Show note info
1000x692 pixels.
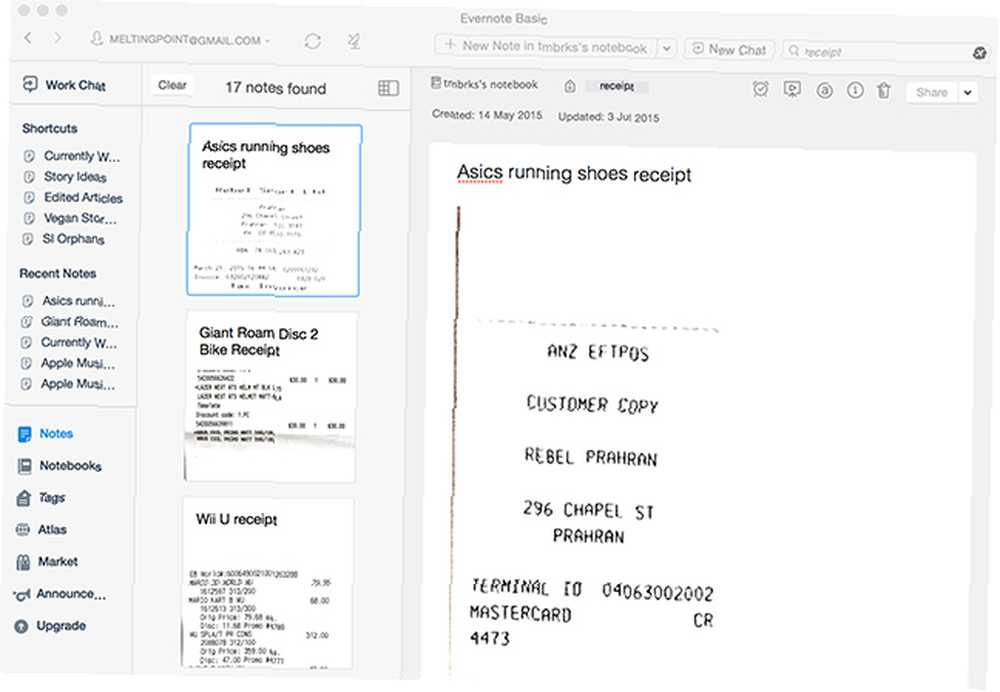pyautogui.click(x=855, y=91)
